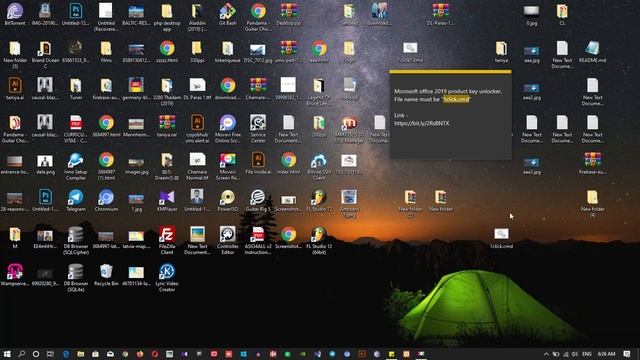This screenshot has height=360, width=640.
Task: Open the https://bit.ly/2RsBNTX link in sticky note
Action: point(422,123)
